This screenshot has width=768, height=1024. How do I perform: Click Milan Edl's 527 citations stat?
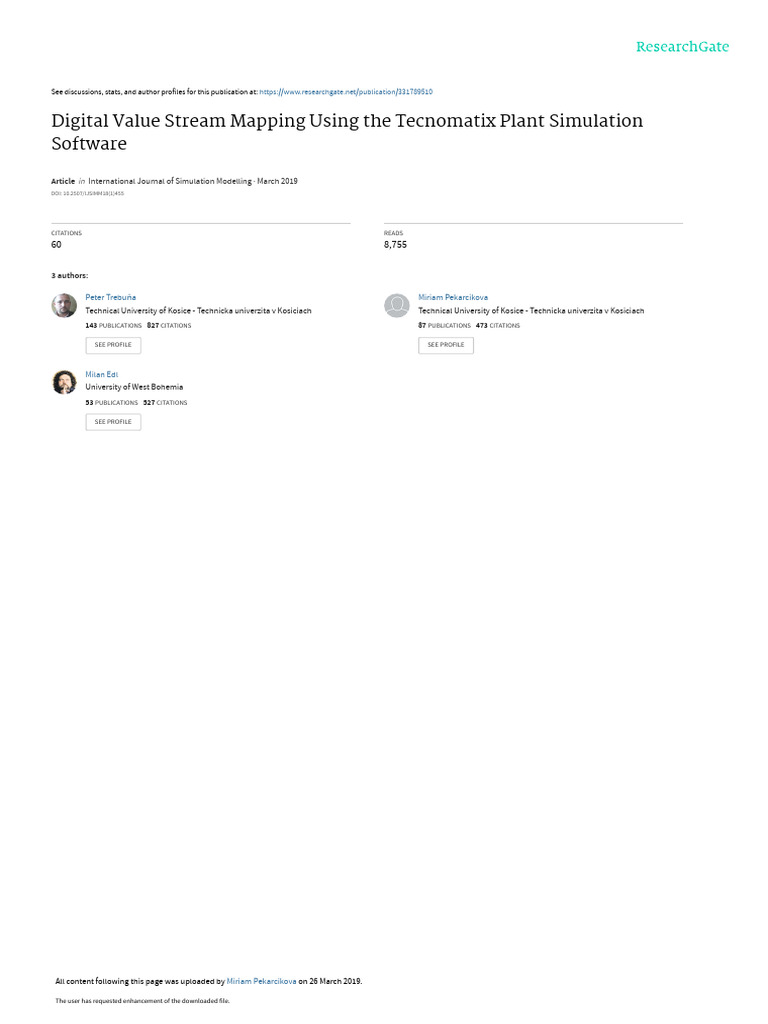pyautogui.click(x=165, y=402)
